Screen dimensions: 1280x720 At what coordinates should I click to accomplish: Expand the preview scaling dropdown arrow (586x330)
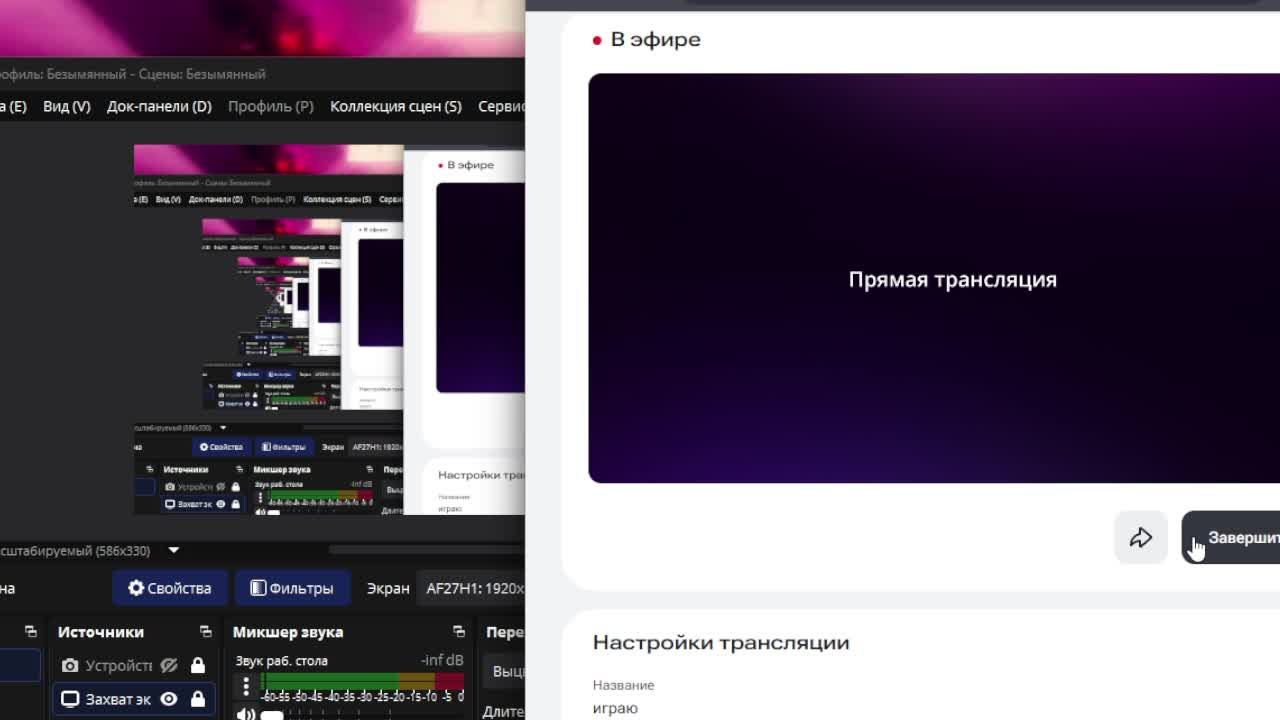174,550
